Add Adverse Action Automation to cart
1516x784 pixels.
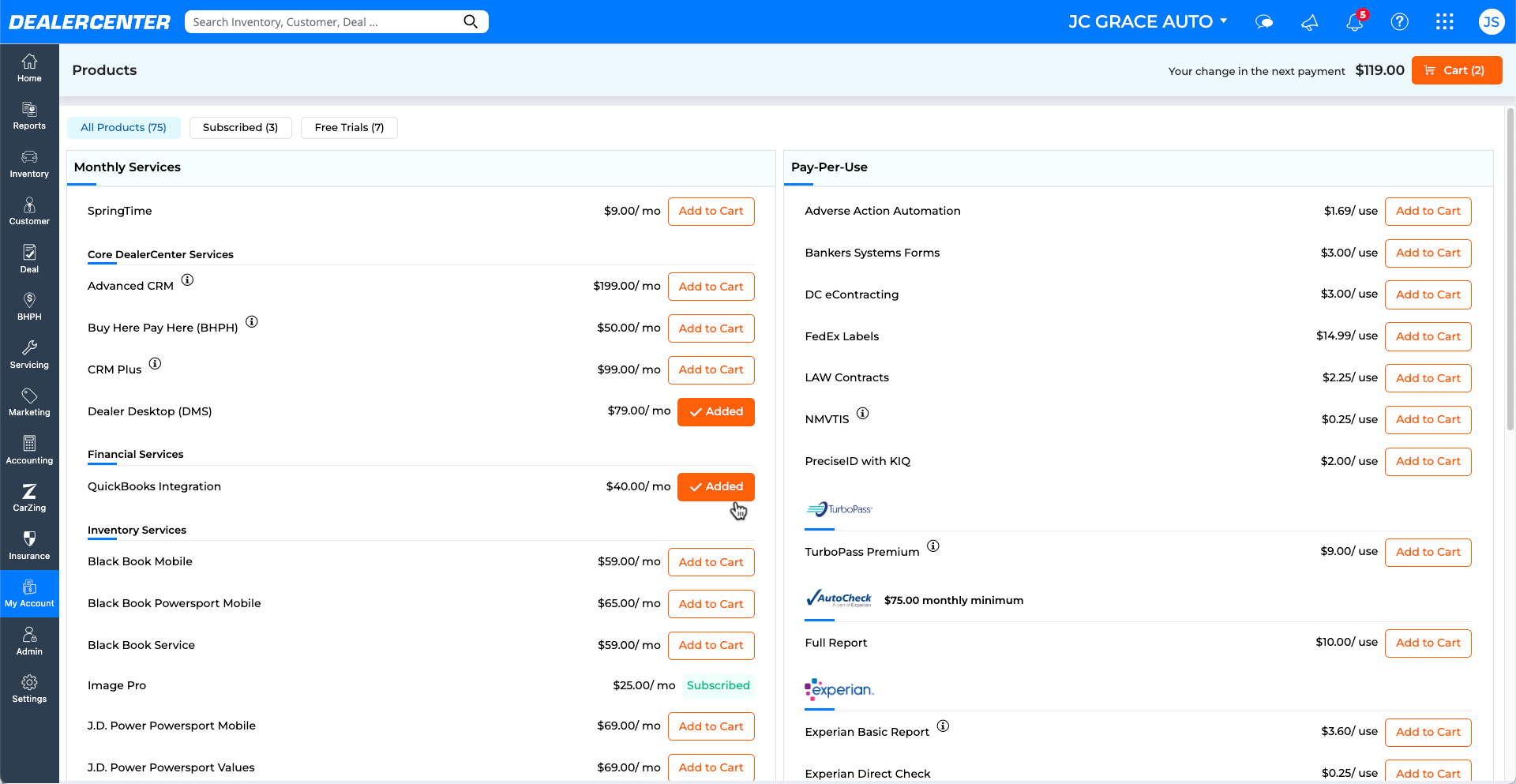tap(1428, 212)
